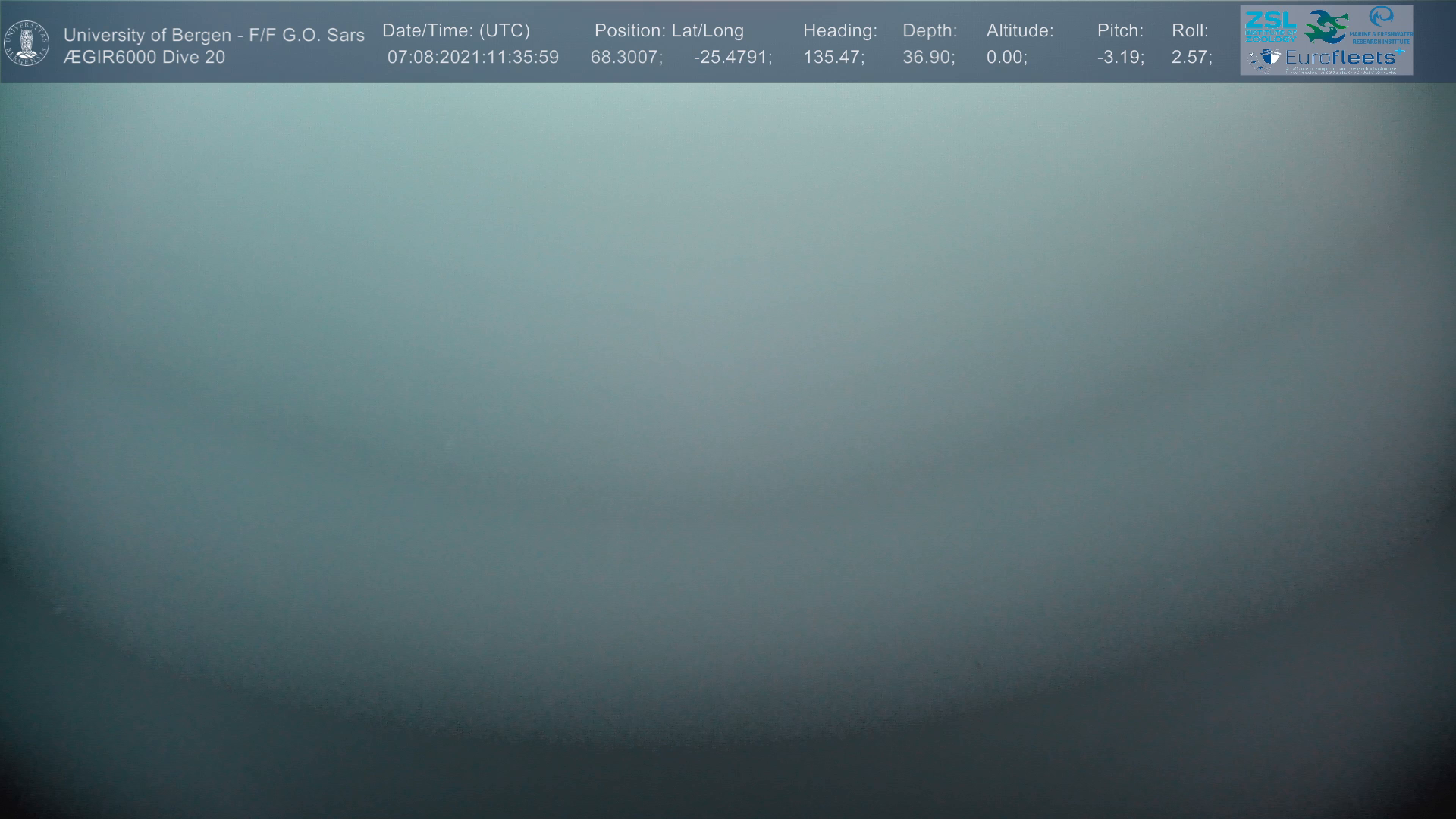
Task: Click the timestamp value 07:08:2021:11:35:59
Action: pos(473,58)
